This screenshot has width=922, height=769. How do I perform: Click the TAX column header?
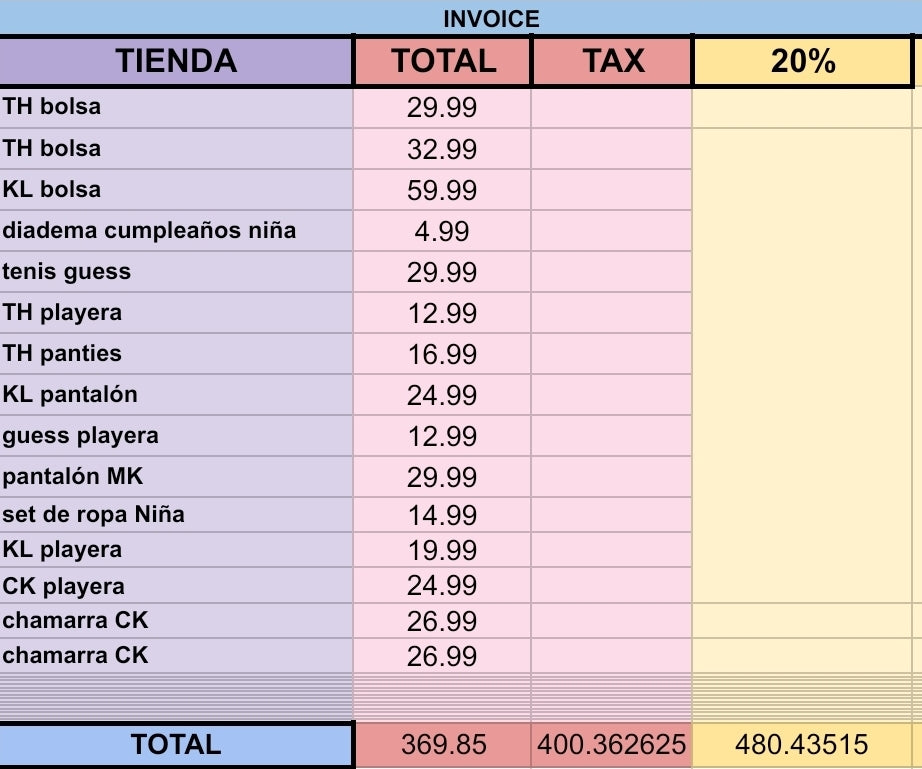[612, 61]
